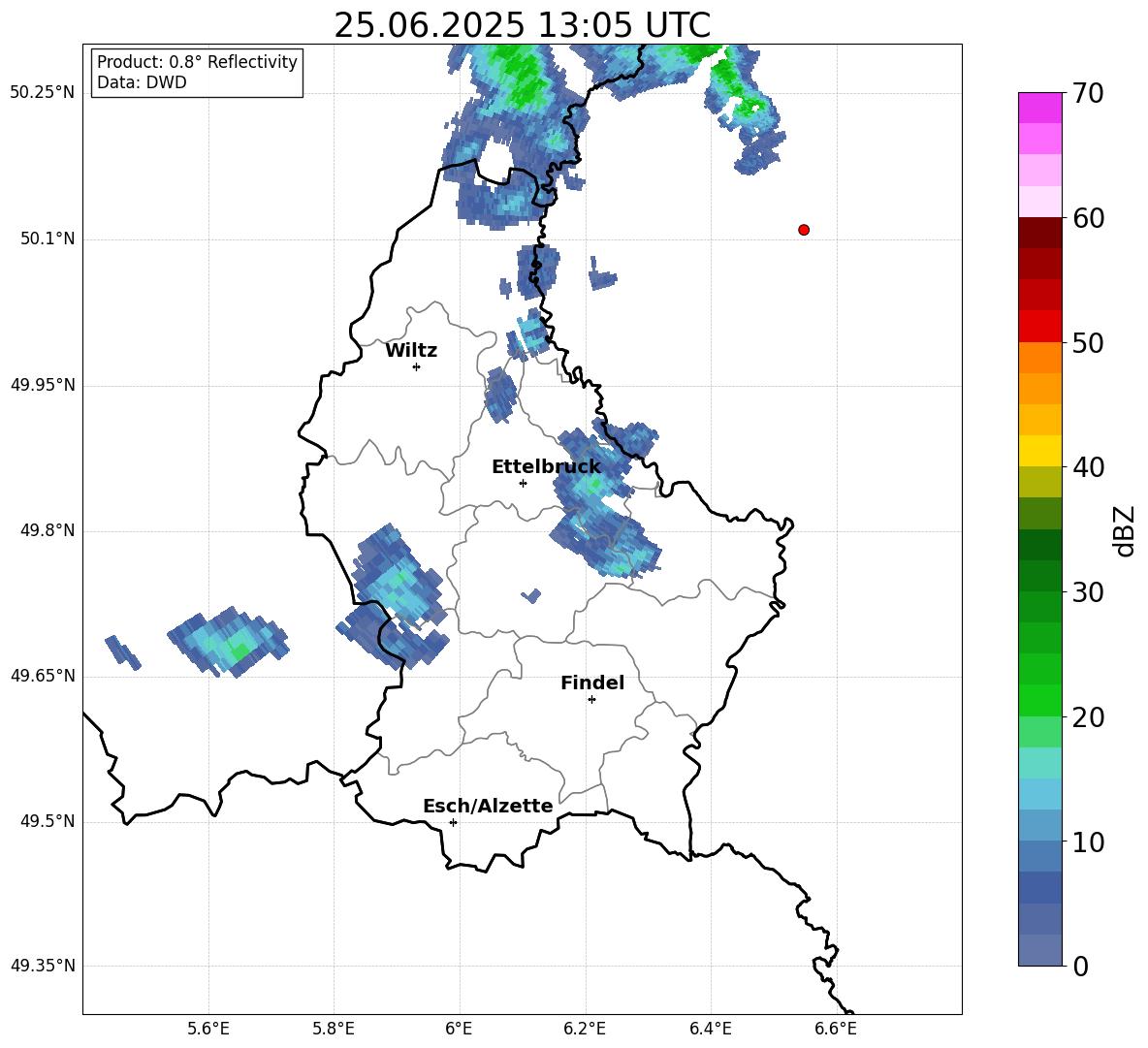Click the 5.6°E longitude label
Viewport: 1148px width, 1048px height.
tap(208, 1029)
